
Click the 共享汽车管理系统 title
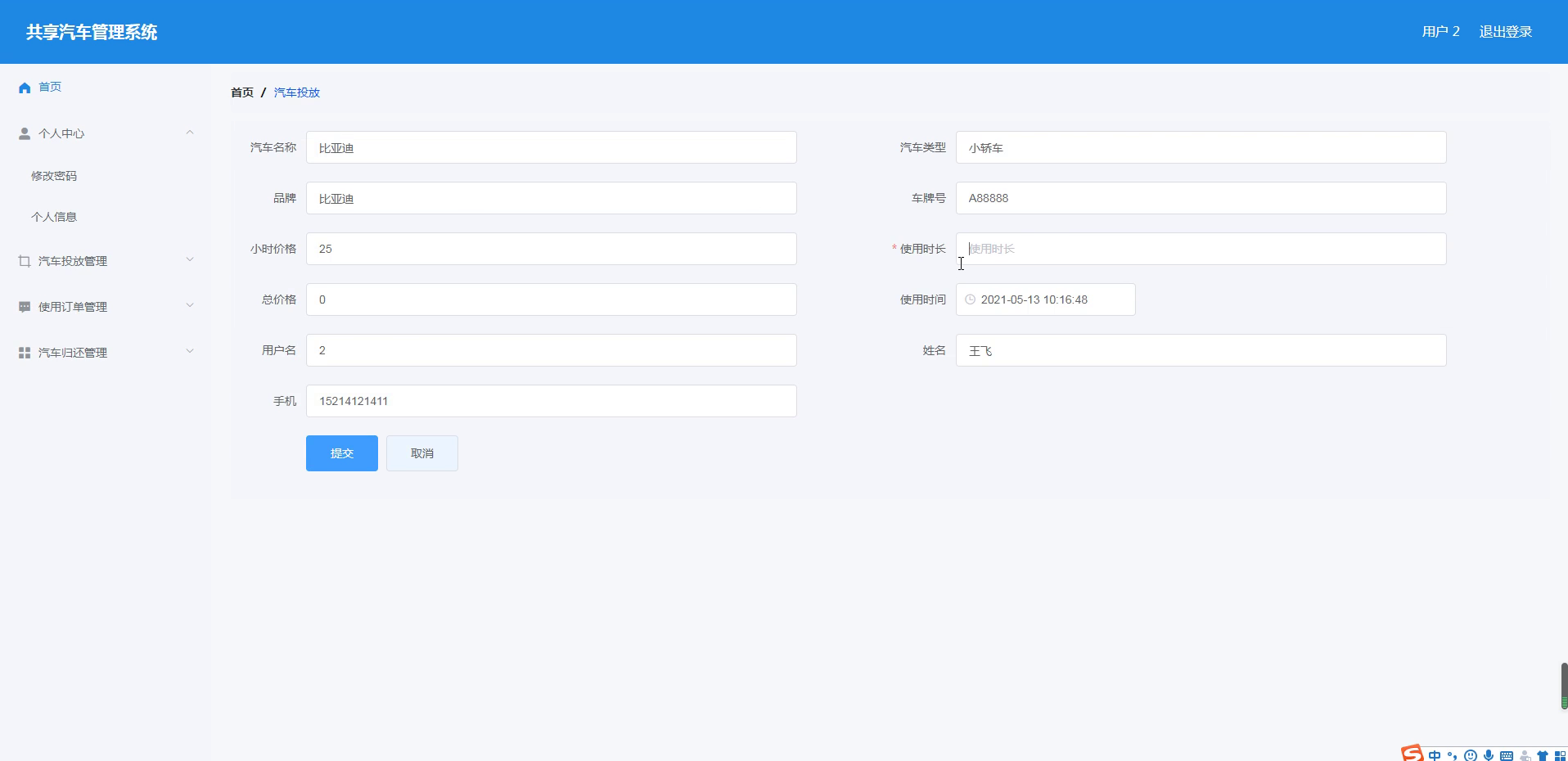[92, 32]
